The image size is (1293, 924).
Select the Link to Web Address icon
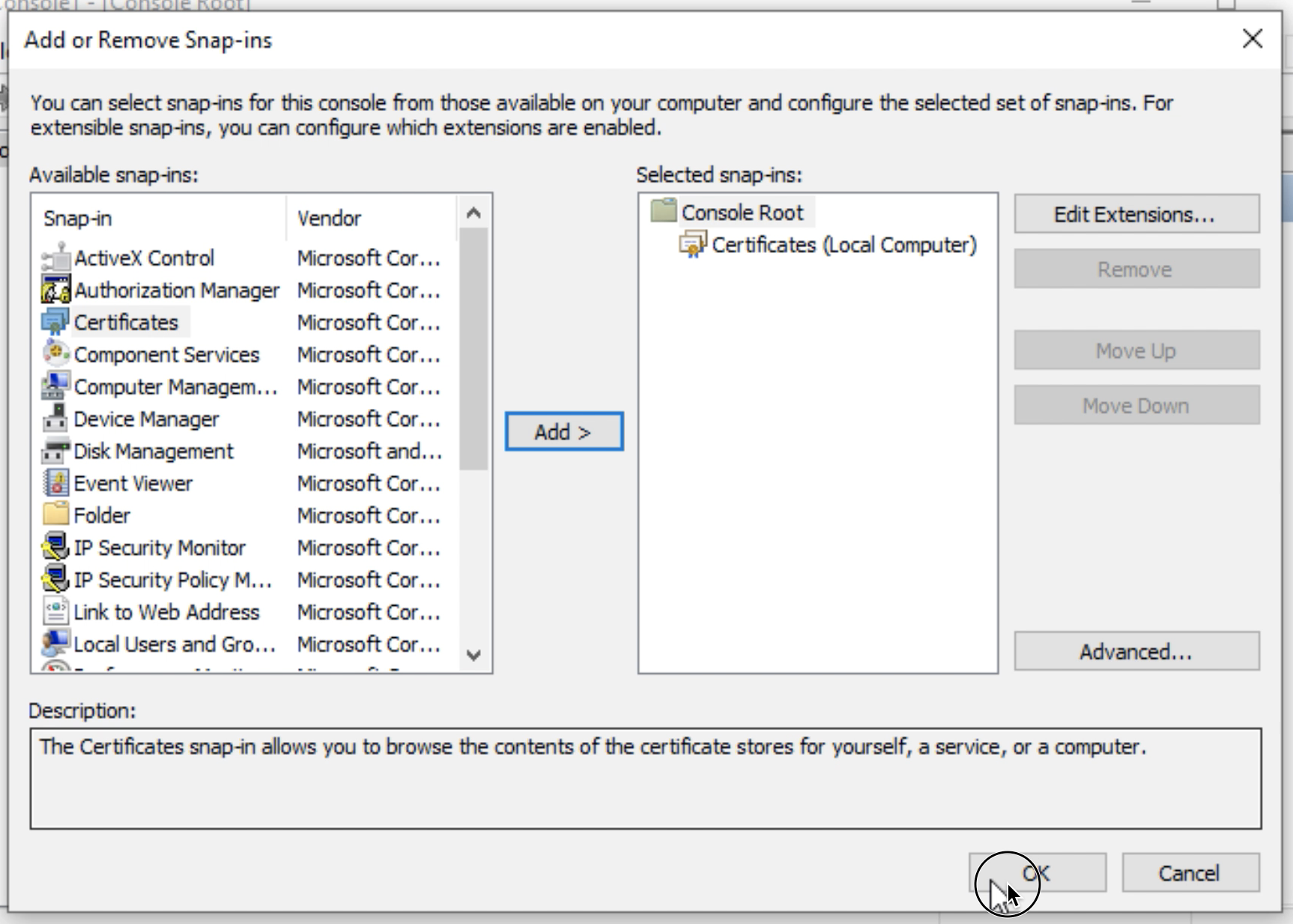tap(55, 613)
